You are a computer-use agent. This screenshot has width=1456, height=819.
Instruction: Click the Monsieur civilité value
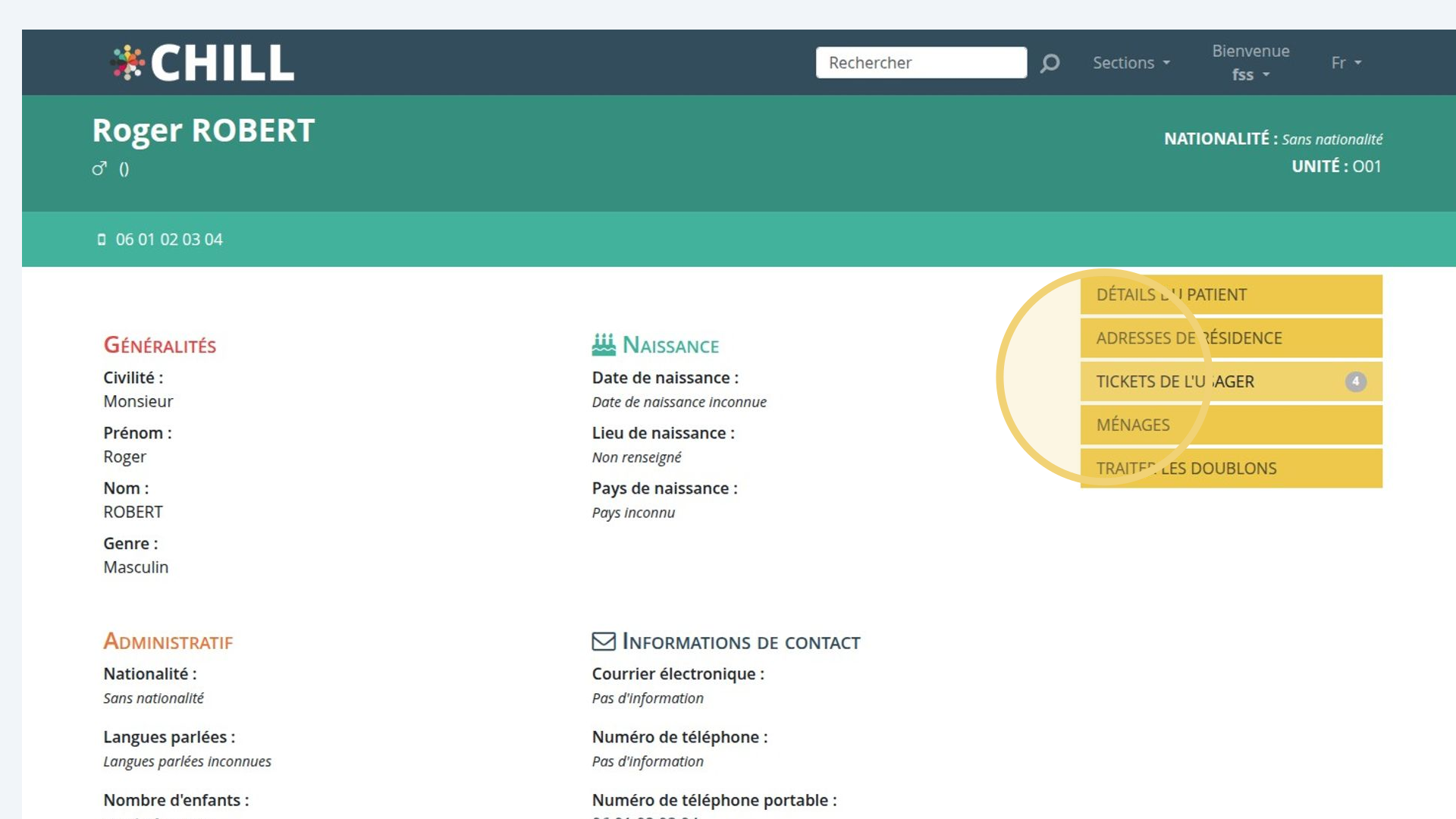coord(138,401)
